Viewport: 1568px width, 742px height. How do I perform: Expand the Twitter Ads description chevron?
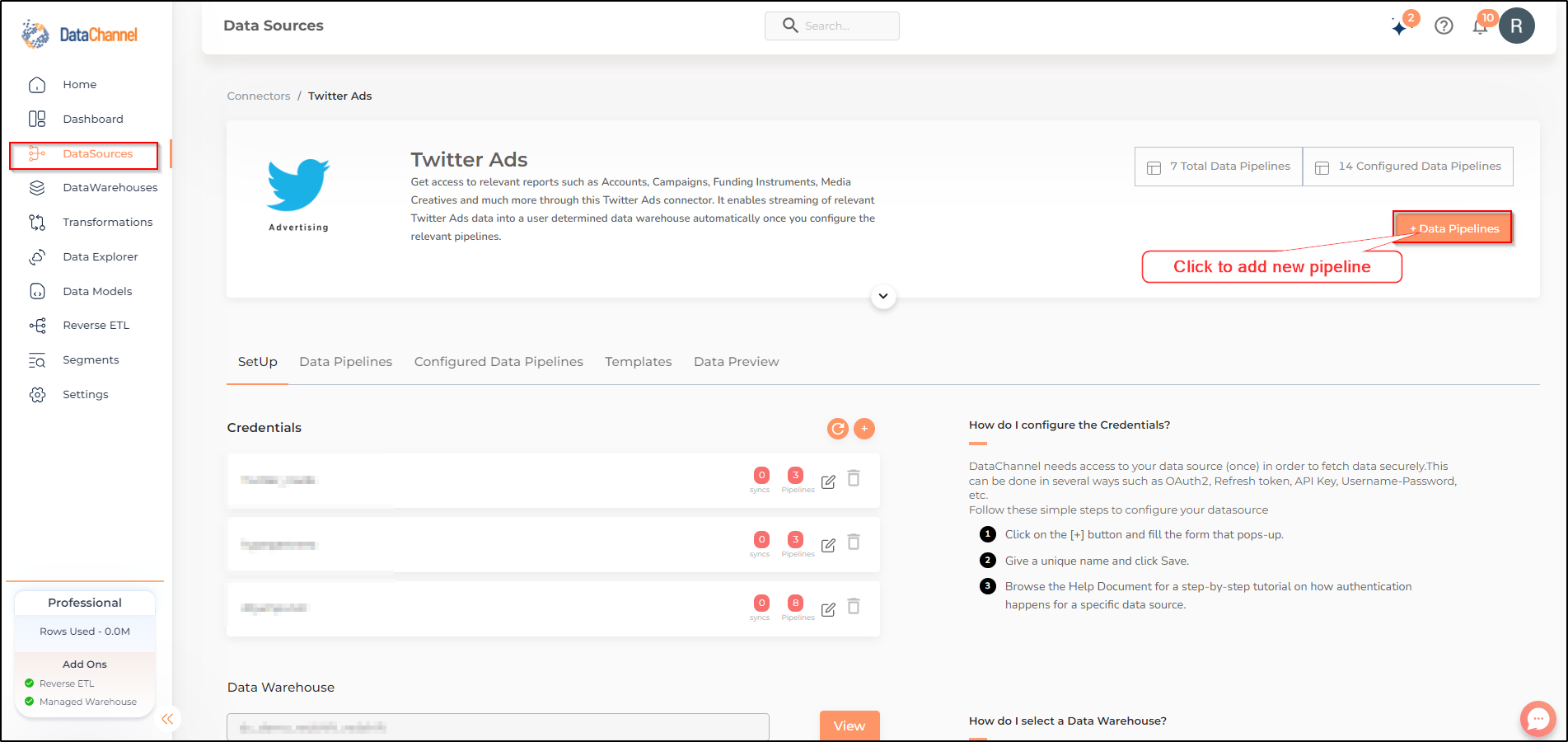[x=883, y=296]
